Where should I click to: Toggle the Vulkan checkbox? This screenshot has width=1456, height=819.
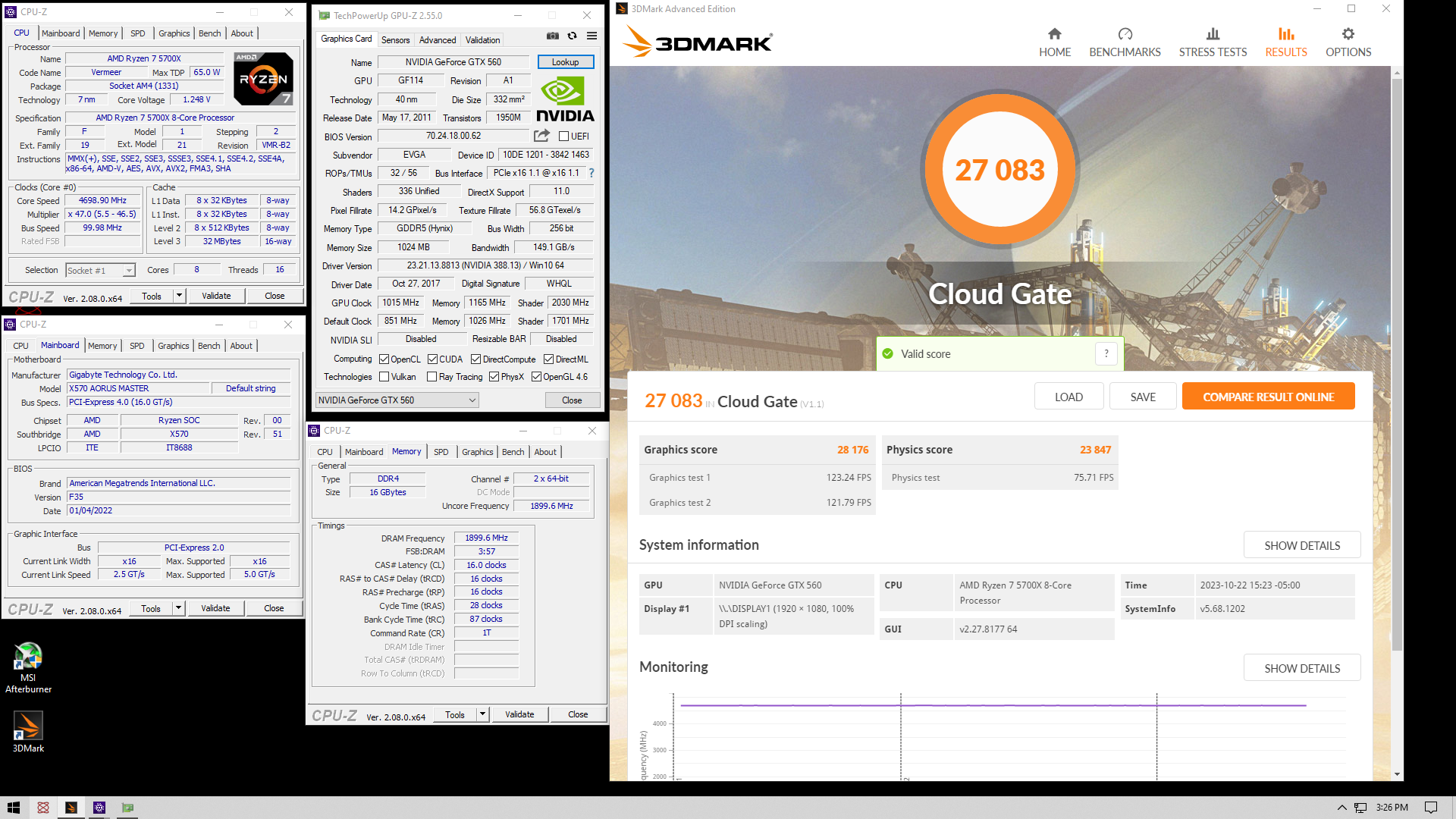point(384,377)
